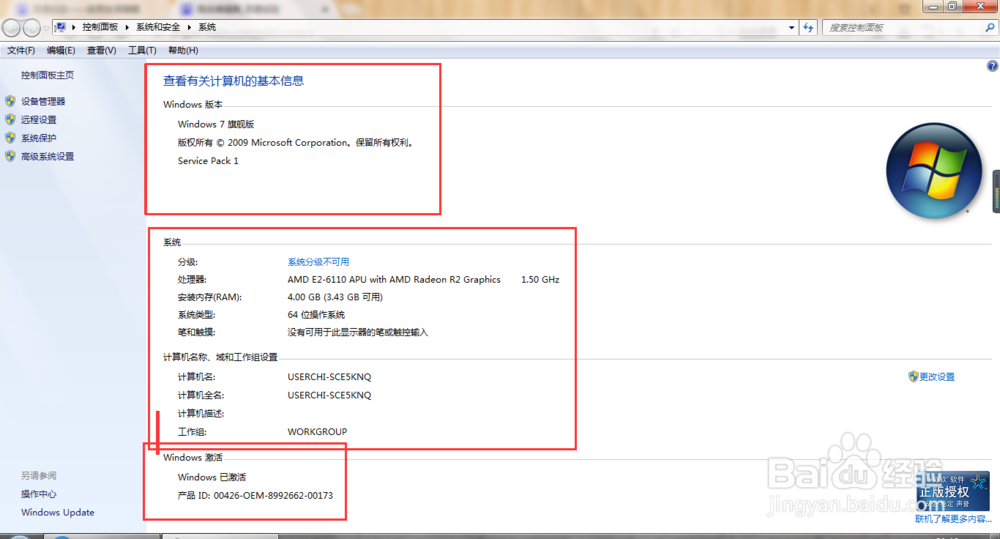The image size is (1000, 539).
Task: Click the 没有可用于此显示器的笔或触控输入 text
Action: coord(357,332)
